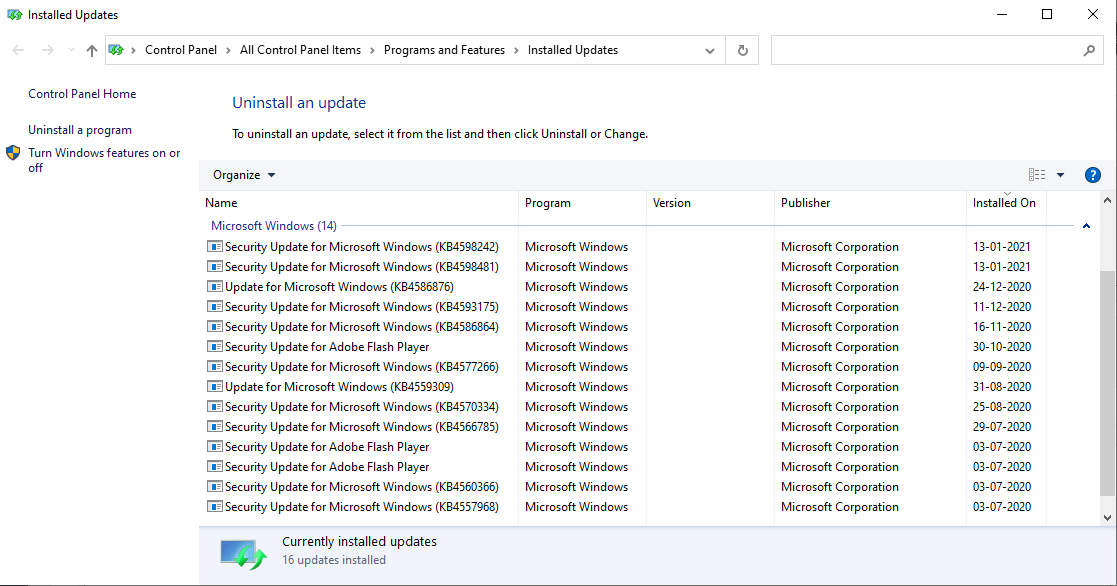Open the Control Panel Home link
The height and width of the screenshot is (586, 1117).
[82, 94]
